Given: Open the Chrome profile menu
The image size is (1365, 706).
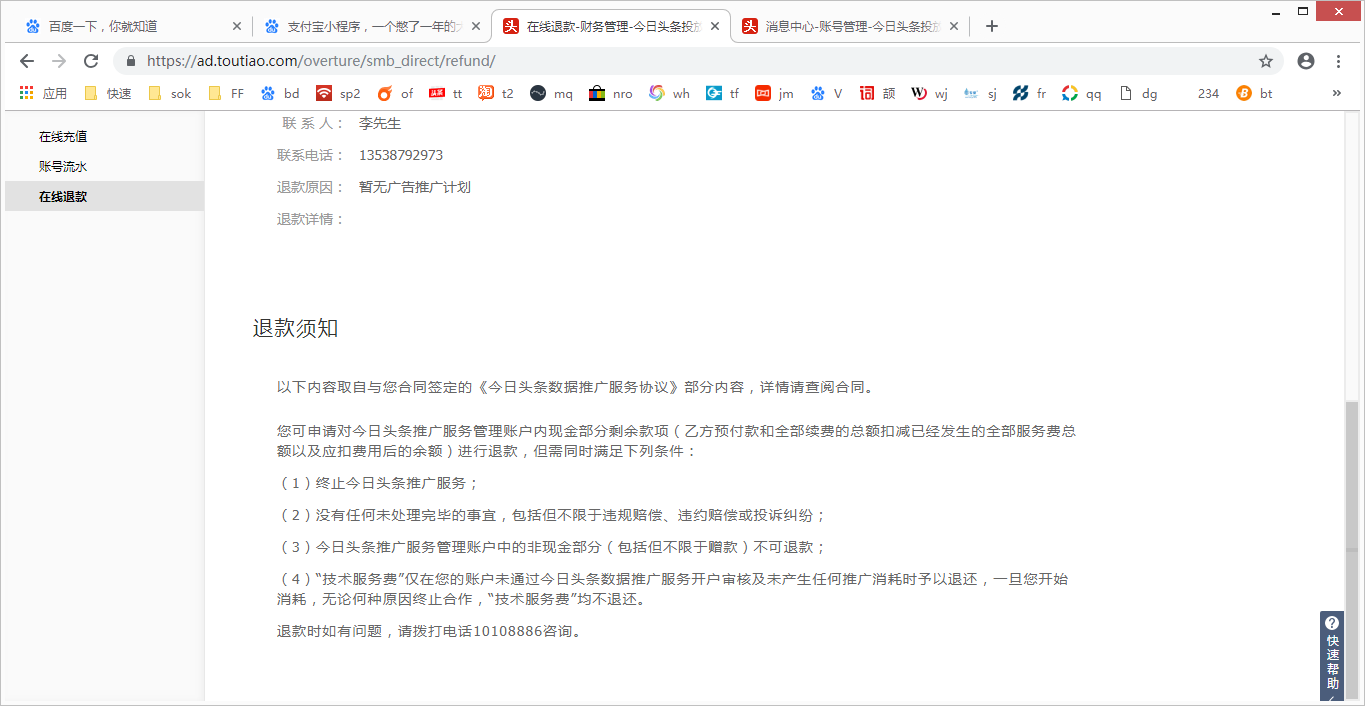Looking at the screenshot, I should [1306, 61].
